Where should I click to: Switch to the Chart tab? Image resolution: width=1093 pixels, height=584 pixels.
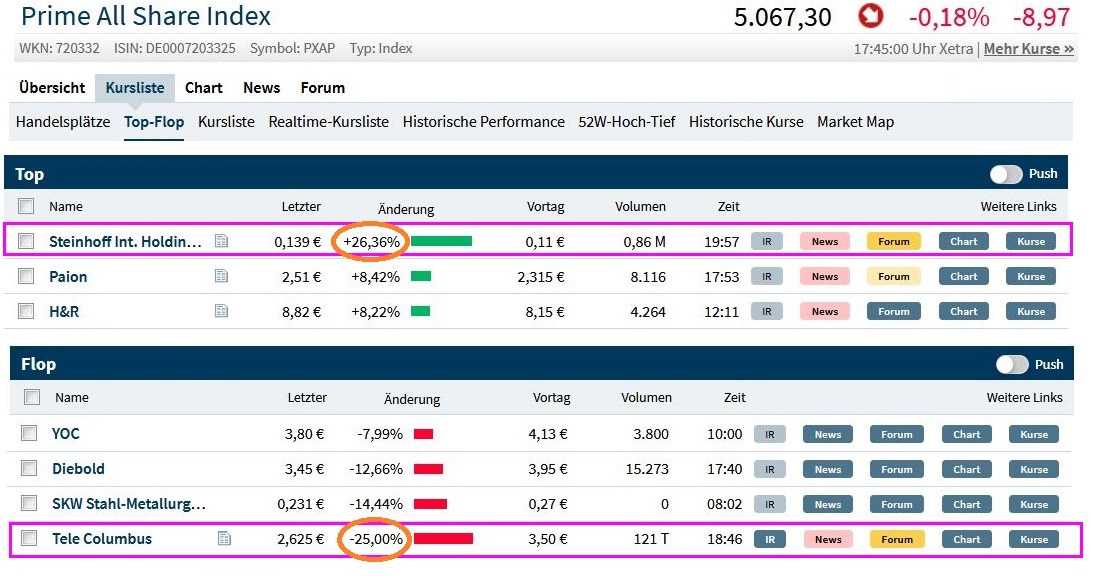tap(203, 88)
